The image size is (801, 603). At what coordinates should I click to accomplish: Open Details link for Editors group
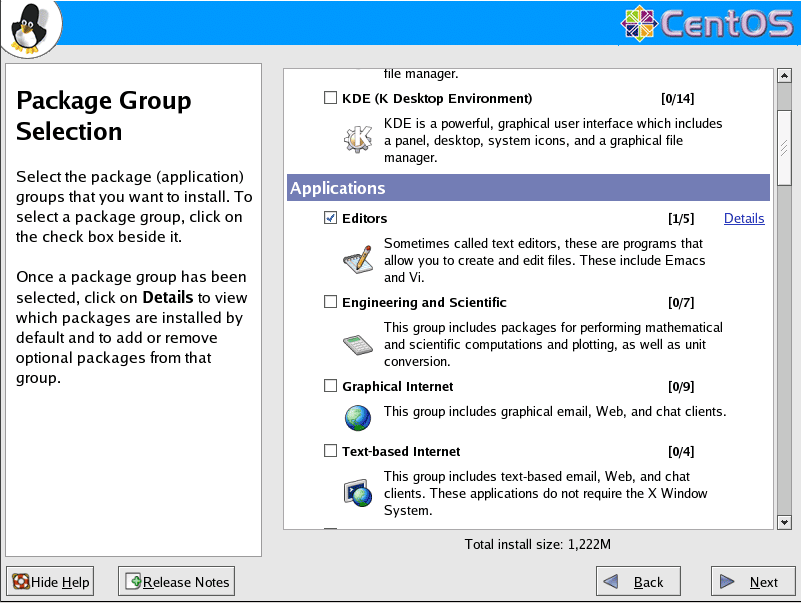[744, 218]
